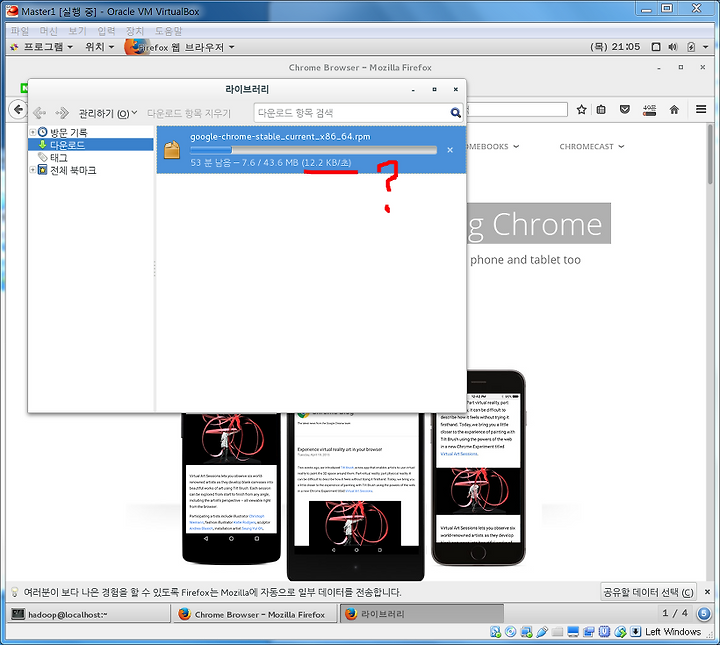720x645 pixels.
Task: Click the blue notification count badge 5
Action: pyautogui.click(x=704, y=613)
